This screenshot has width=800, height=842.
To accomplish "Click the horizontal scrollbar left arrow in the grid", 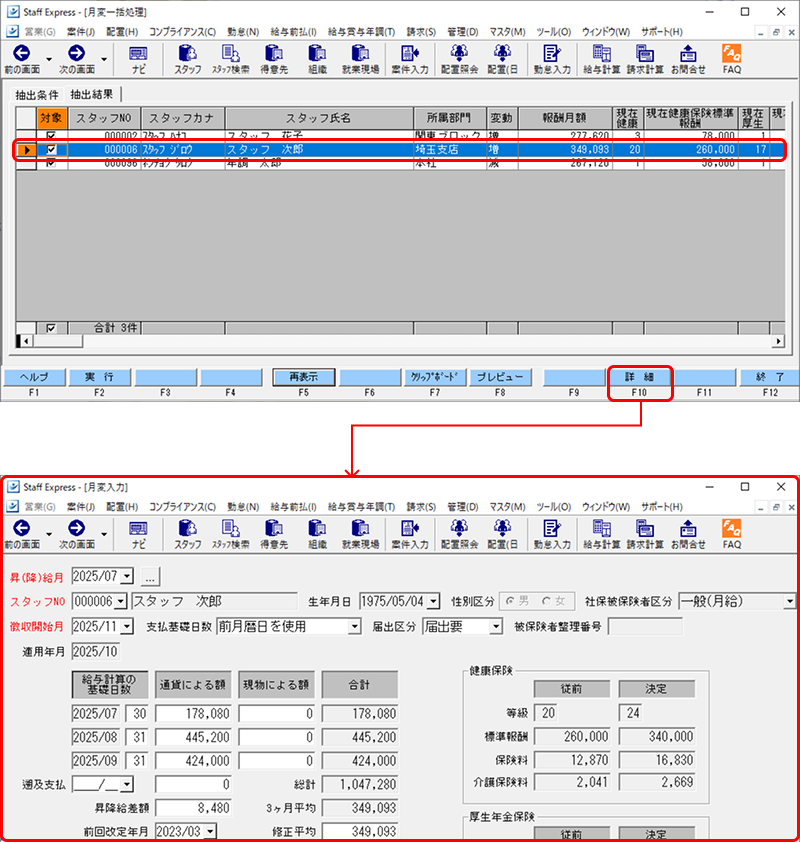I will coord(26,341).
